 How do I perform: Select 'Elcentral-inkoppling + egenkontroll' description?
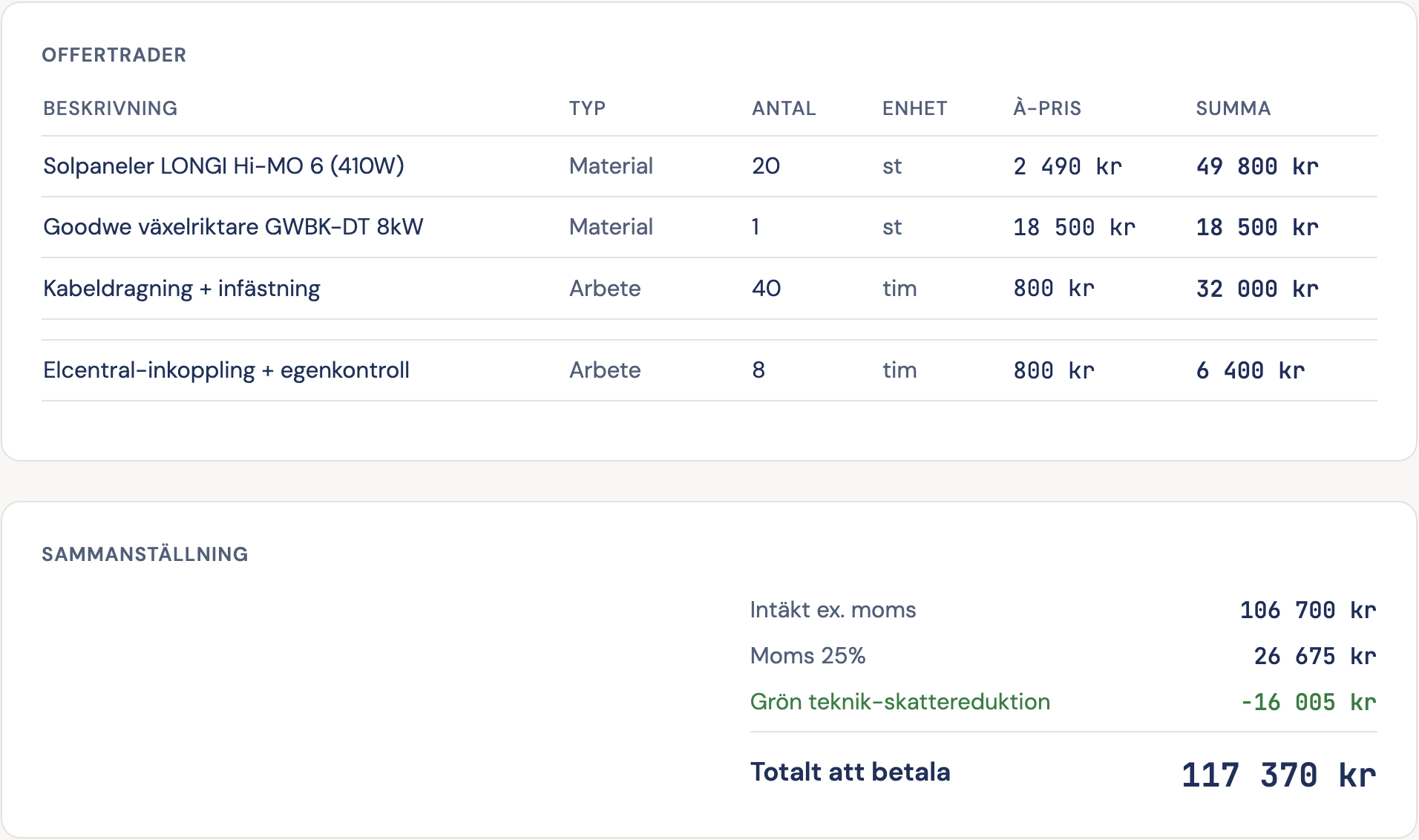[226, 370]
